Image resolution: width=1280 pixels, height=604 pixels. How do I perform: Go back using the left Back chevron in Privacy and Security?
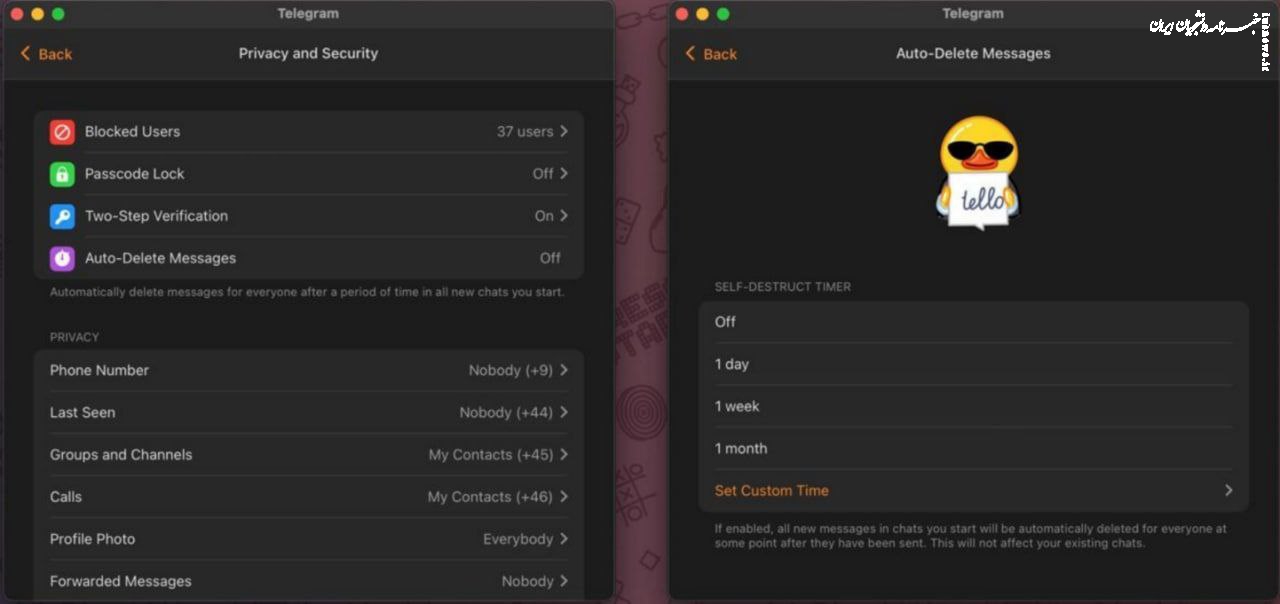pyautogui.click(x=25, y=54)
